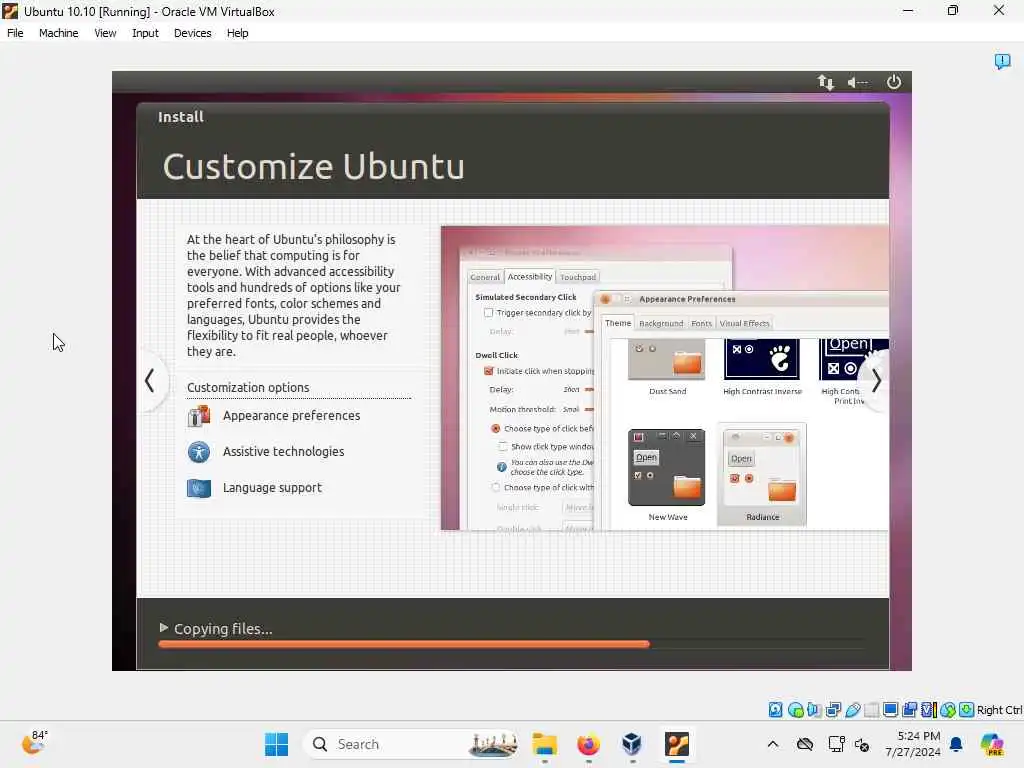
Task: Click the audio status icon in VirtualBox
Action: [814, 710]
